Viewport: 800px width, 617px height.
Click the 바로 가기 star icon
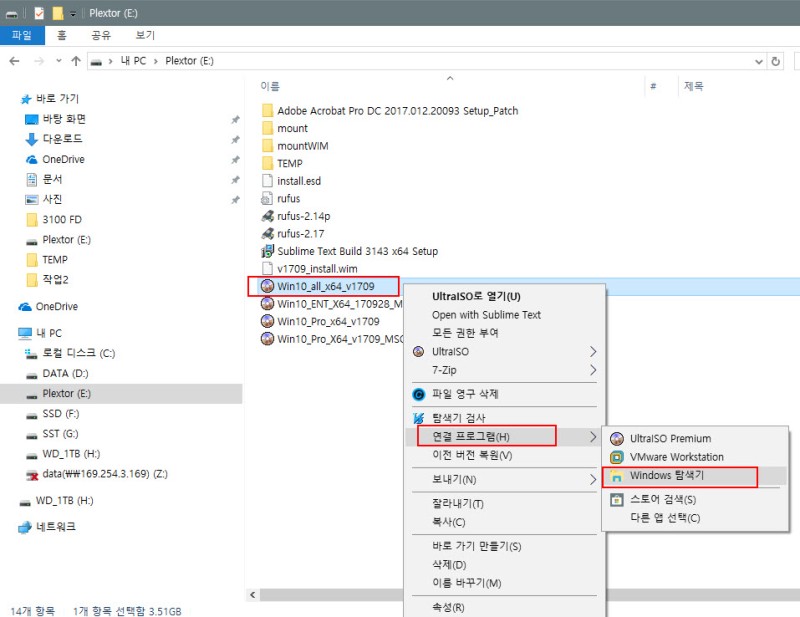pyautogui.click(x=26, y=99)
